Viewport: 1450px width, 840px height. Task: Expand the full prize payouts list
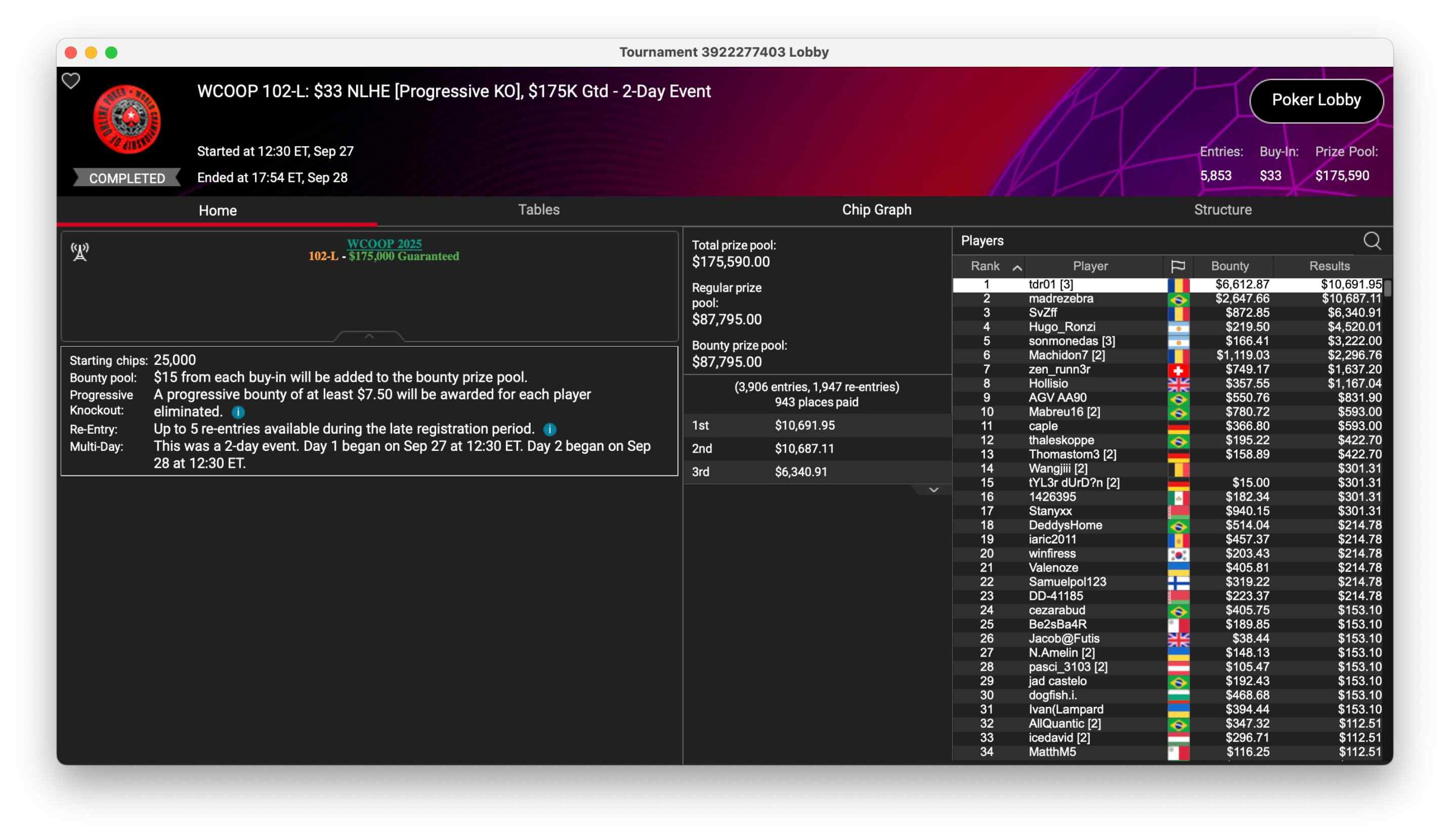(934, 490)
